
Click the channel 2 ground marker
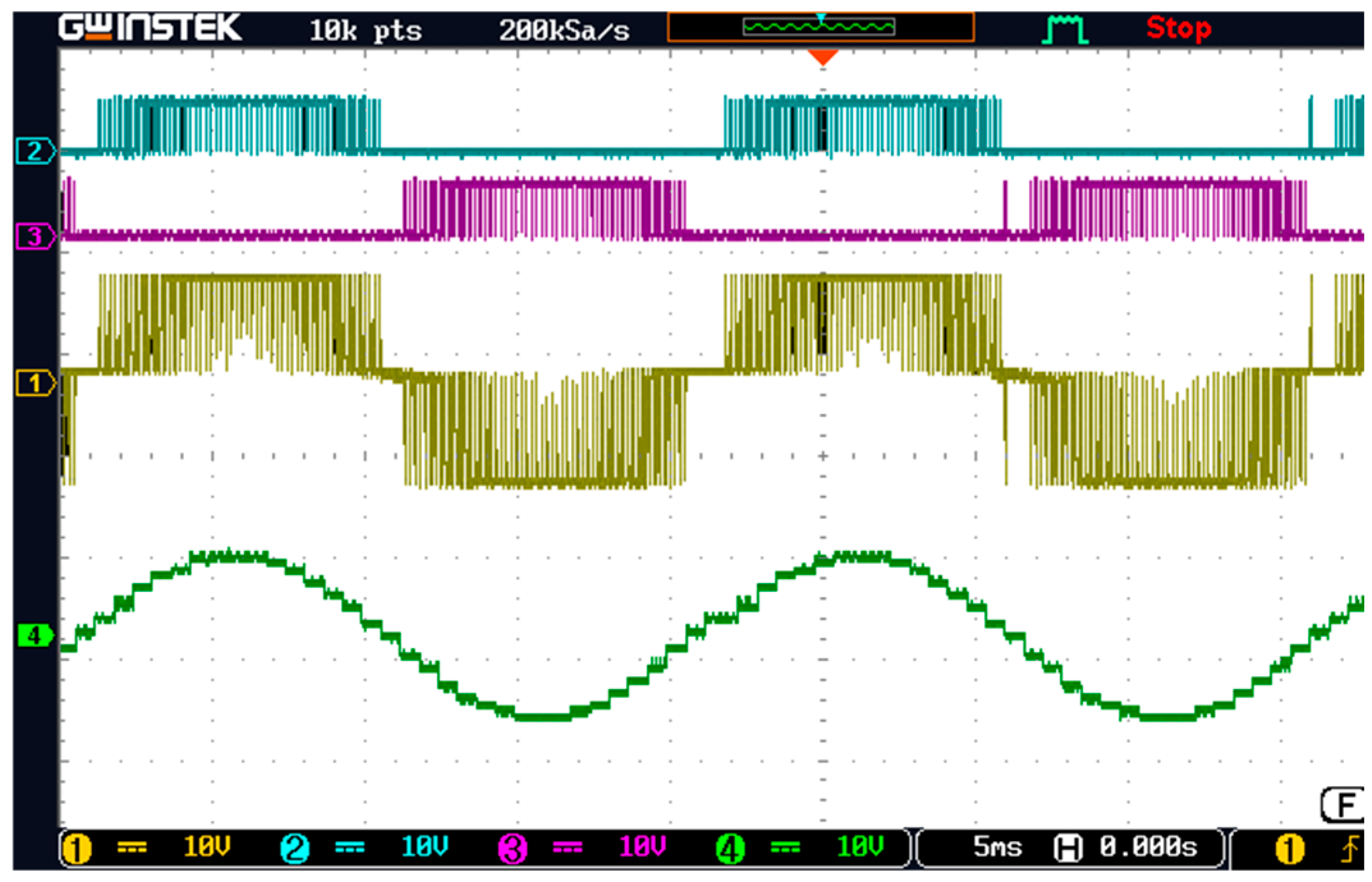pos(35,151)
